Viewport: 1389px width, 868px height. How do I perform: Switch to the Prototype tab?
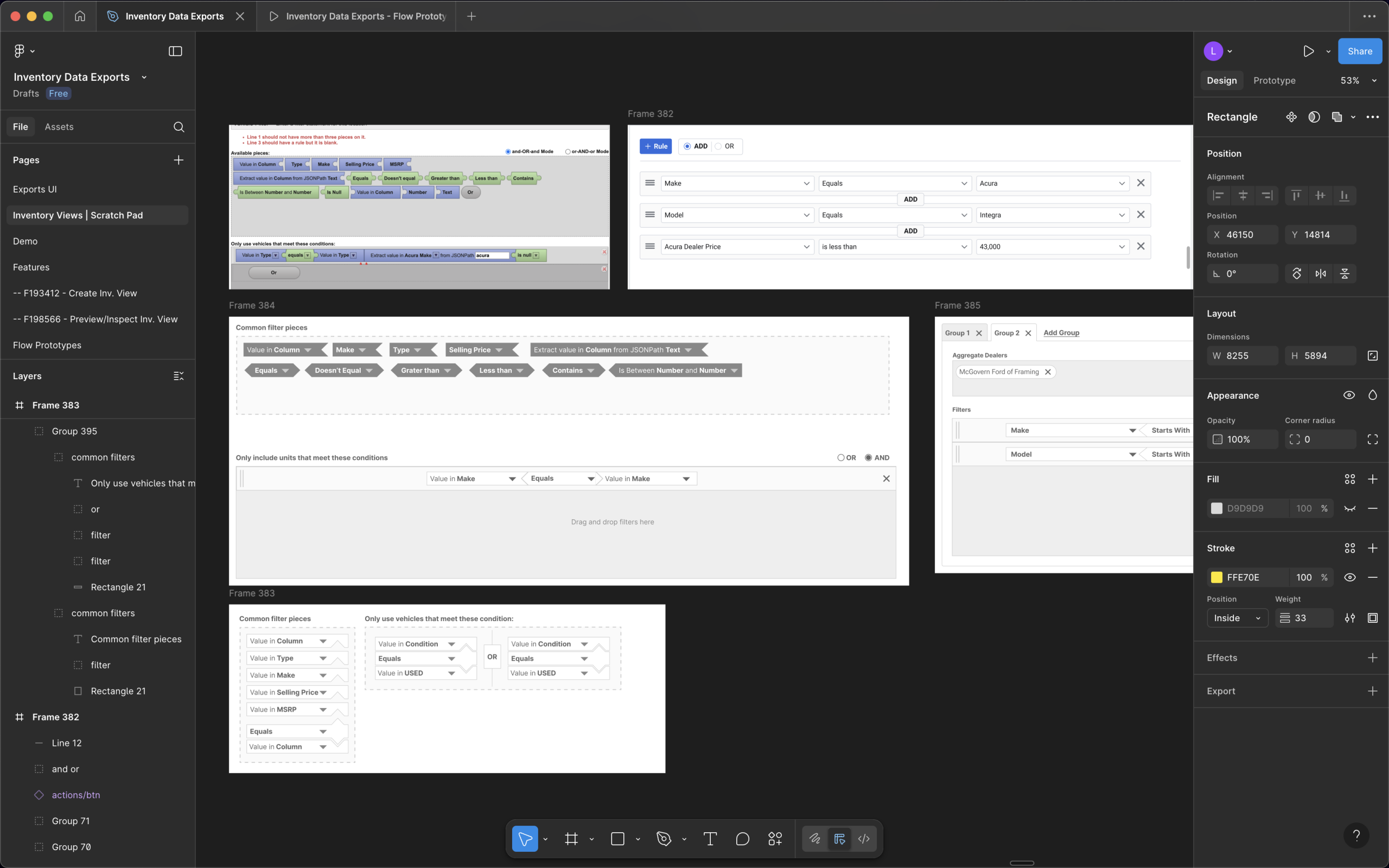(x=1274, y=80)
